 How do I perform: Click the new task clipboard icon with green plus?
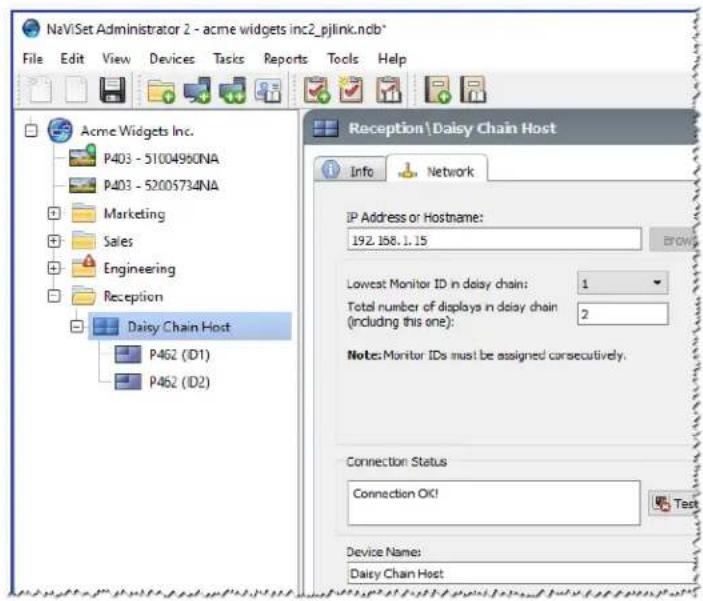(x=317, y=90)
